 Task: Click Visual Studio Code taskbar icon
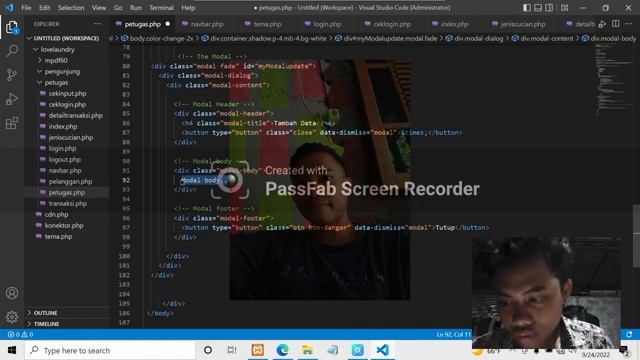point(382,350)
